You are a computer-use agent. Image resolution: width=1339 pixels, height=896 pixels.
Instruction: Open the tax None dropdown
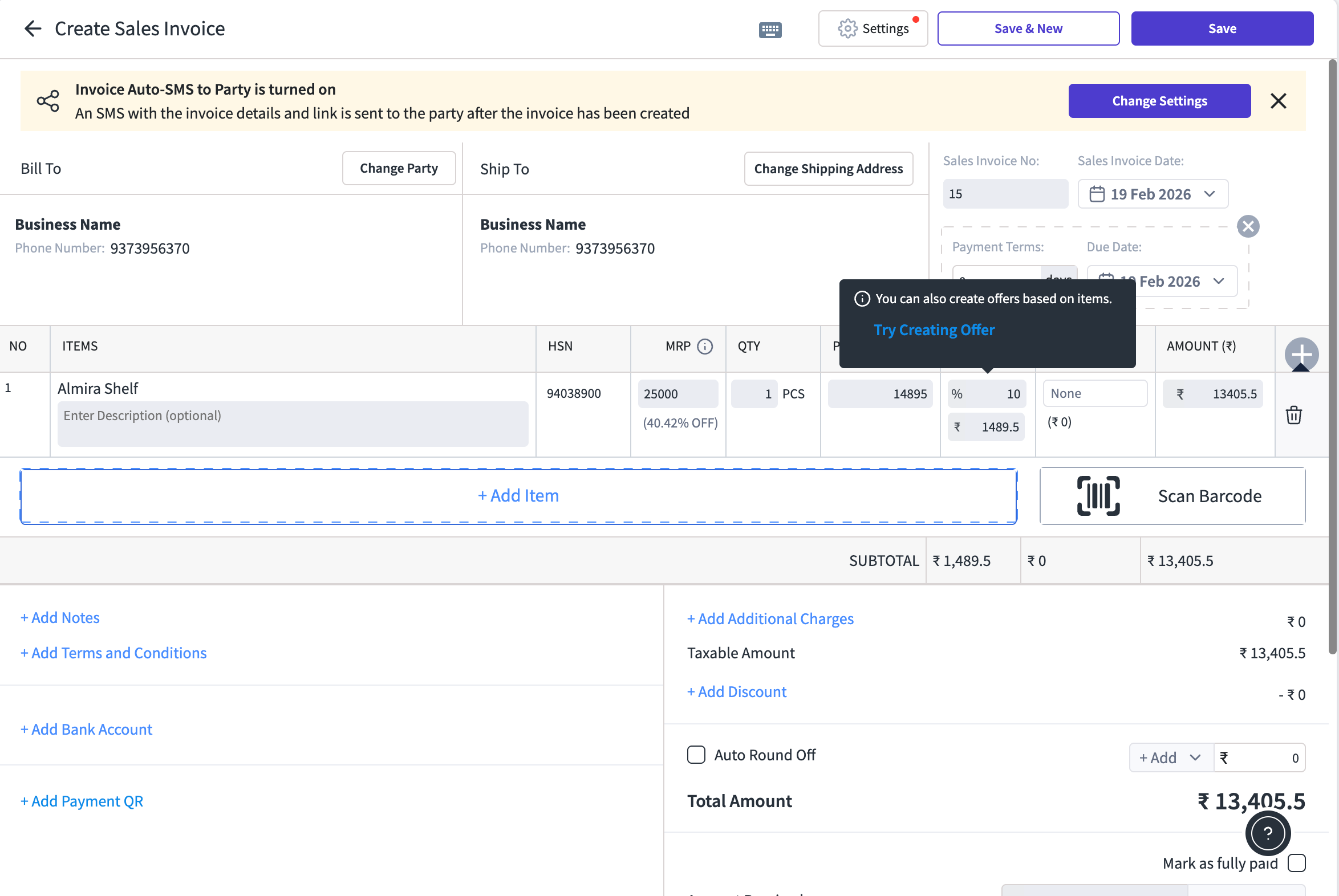click(1095, 394)
